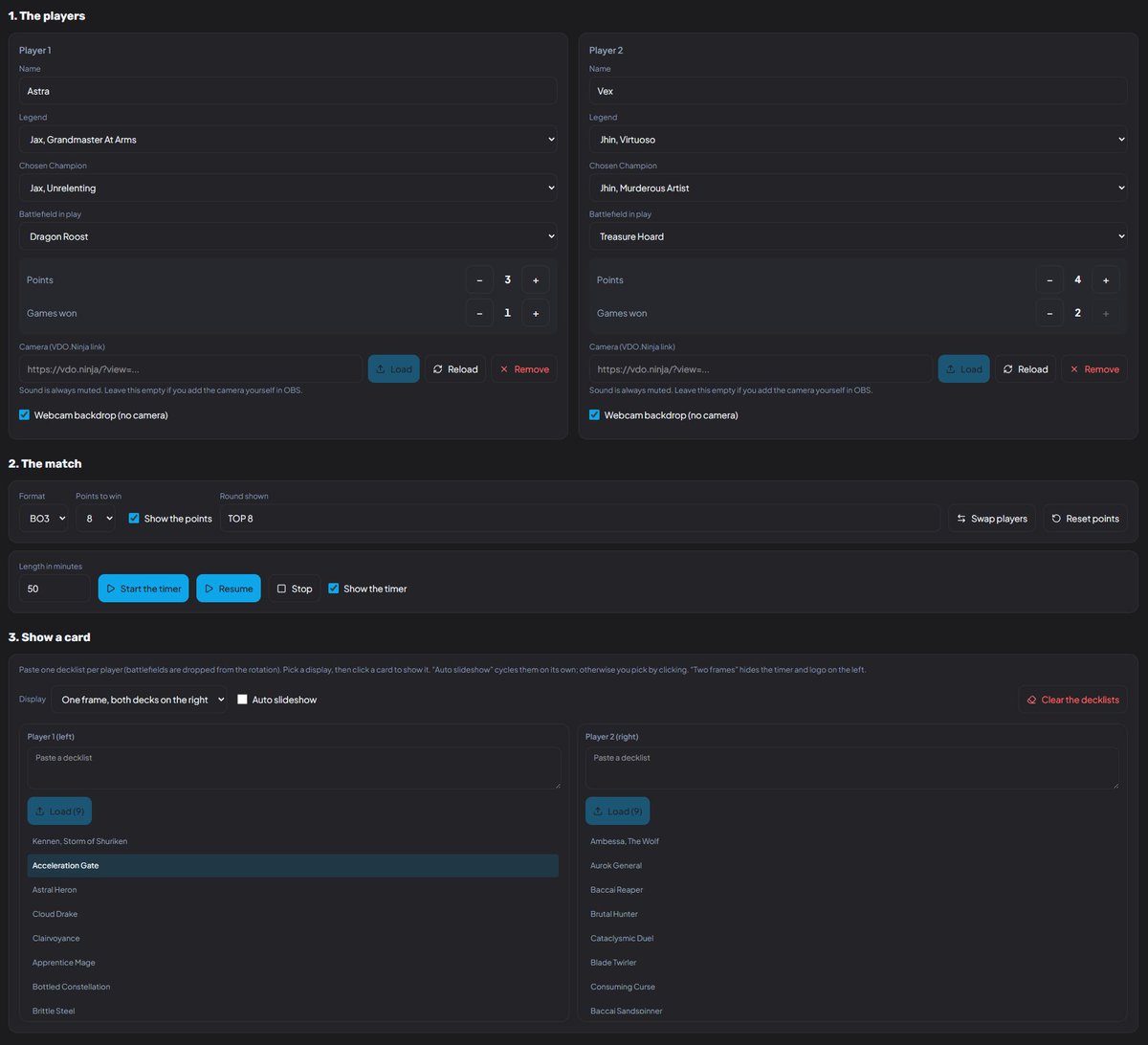
Task: Click Round shown field with TOP 8
Action: (x=580, y=518)
